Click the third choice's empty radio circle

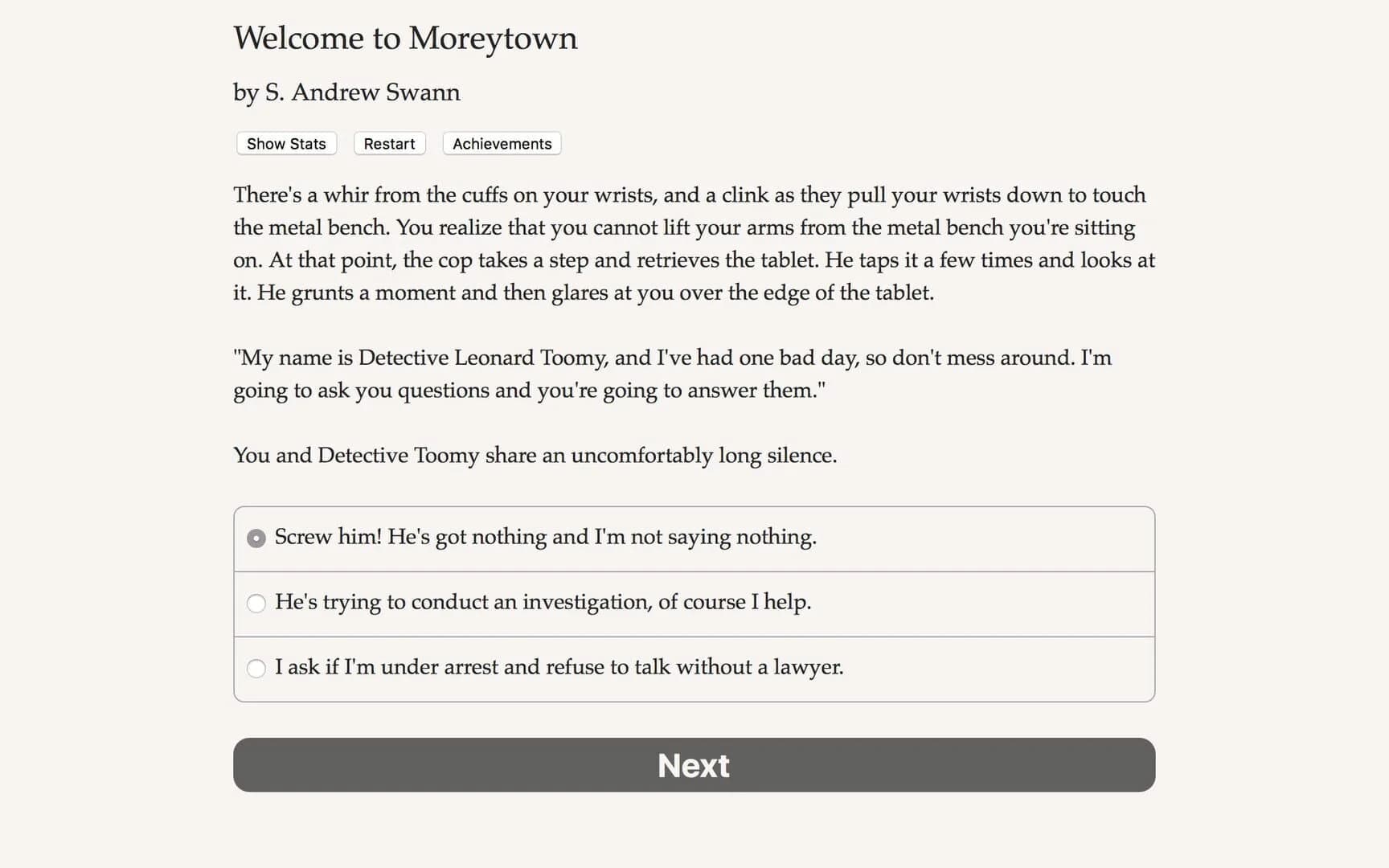click(256, 668)
